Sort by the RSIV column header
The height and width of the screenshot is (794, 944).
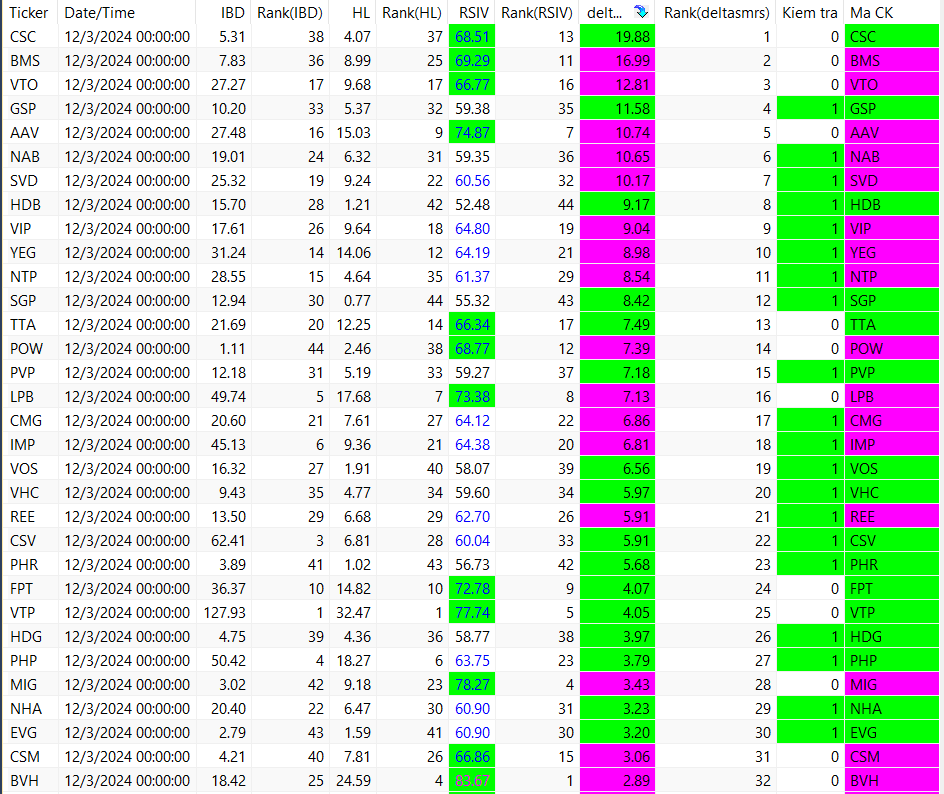point(474,13)
